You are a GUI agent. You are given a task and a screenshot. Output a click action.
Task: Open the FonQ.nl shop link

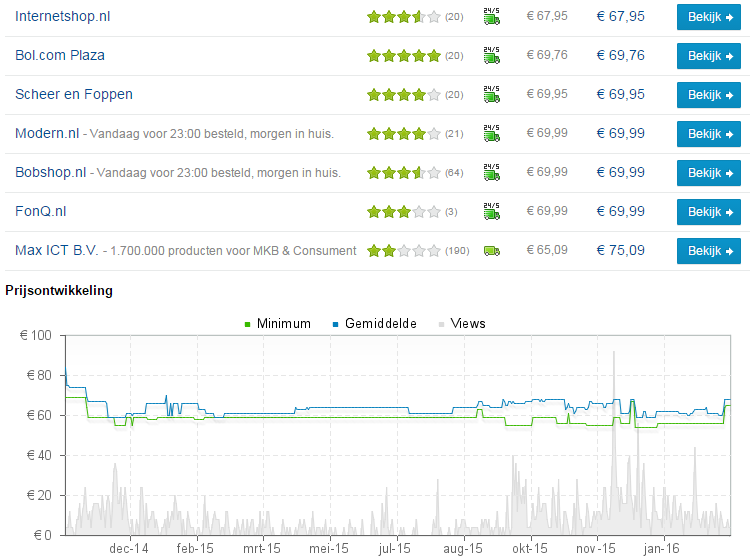(x=41, y=211)
